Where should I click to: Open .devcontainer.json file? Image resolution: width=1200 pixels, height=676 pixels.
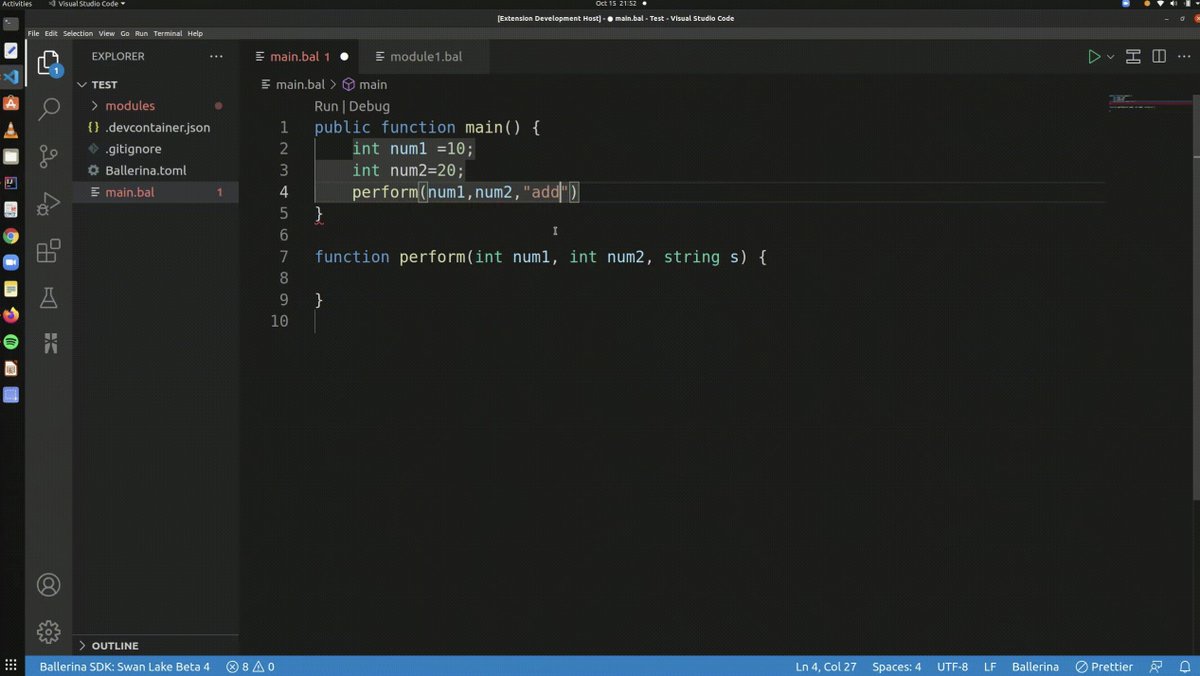click(157, 128)
